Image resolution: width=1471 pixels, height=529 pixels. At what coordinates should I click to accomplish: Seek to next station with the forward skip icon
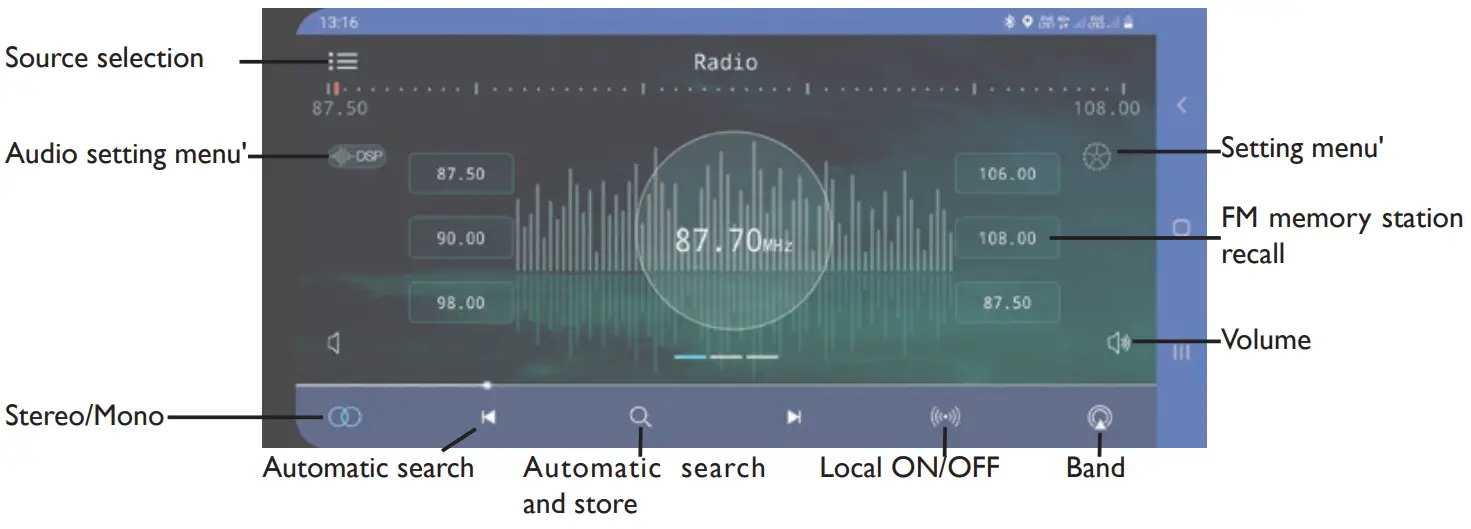[794, 417]
